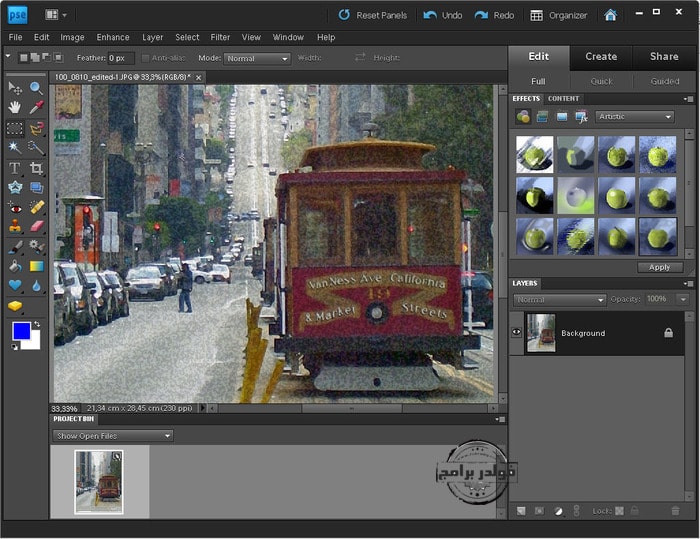
Task: Show Filters in the Effects panel
Action: (x=523, y=117)
